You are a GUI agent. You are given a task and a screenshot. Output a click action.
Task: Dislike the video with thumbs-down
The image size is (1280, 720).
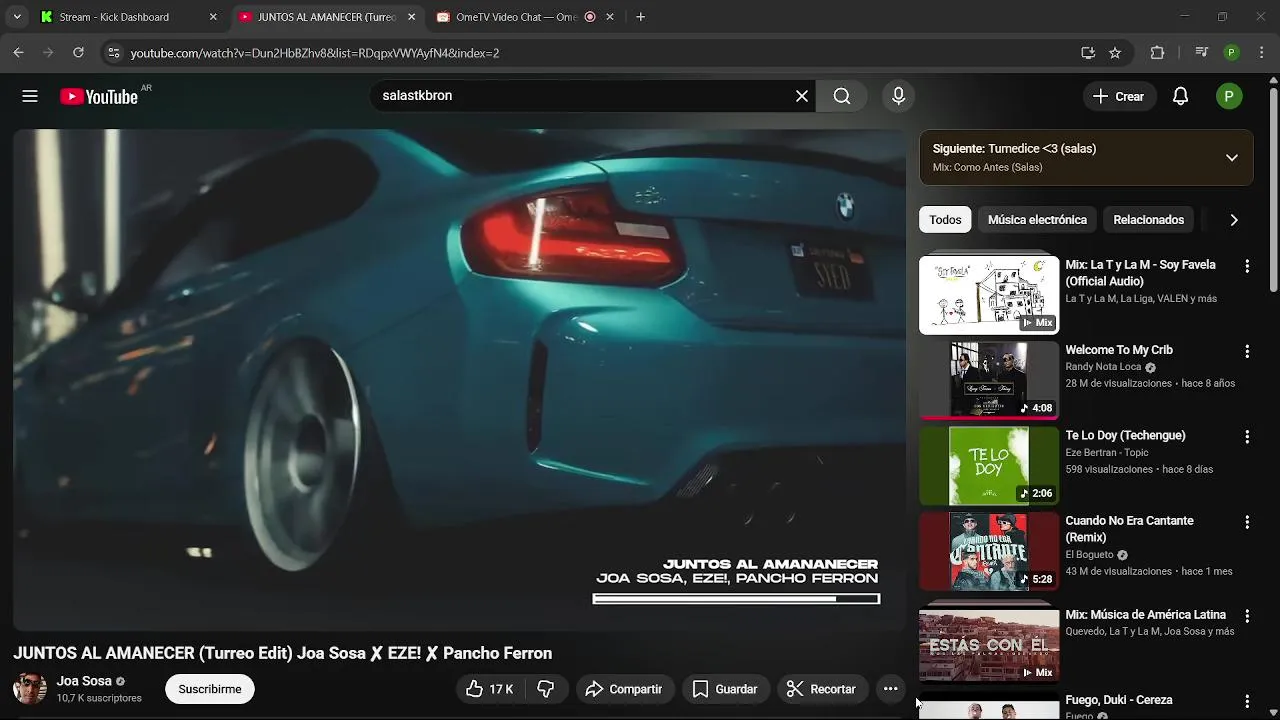pyautogui.click(x=546, y=689)
